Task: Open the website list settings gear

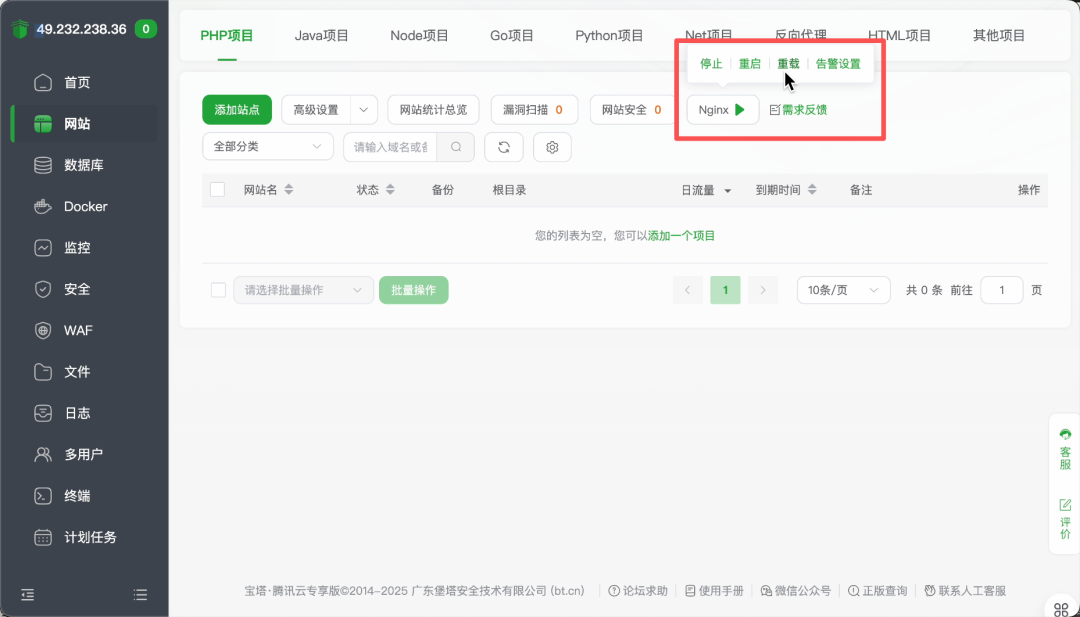Action: coord(552,146)
